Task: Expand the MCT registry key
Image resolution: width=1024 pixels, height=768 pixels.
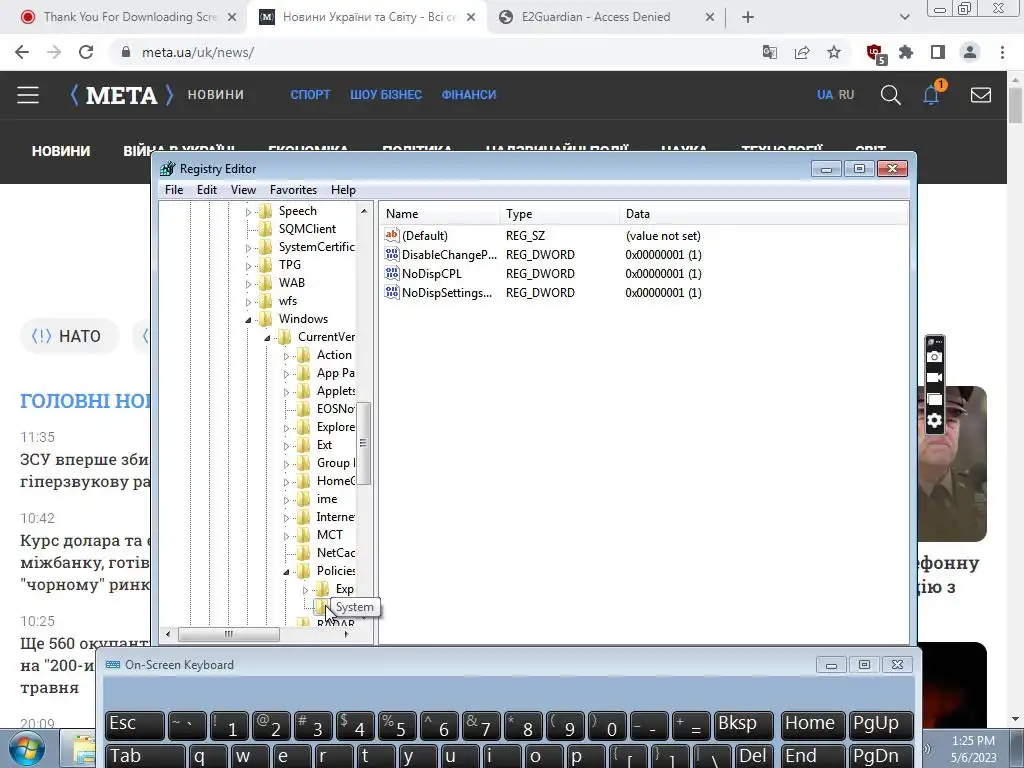Action: point(286,536)
